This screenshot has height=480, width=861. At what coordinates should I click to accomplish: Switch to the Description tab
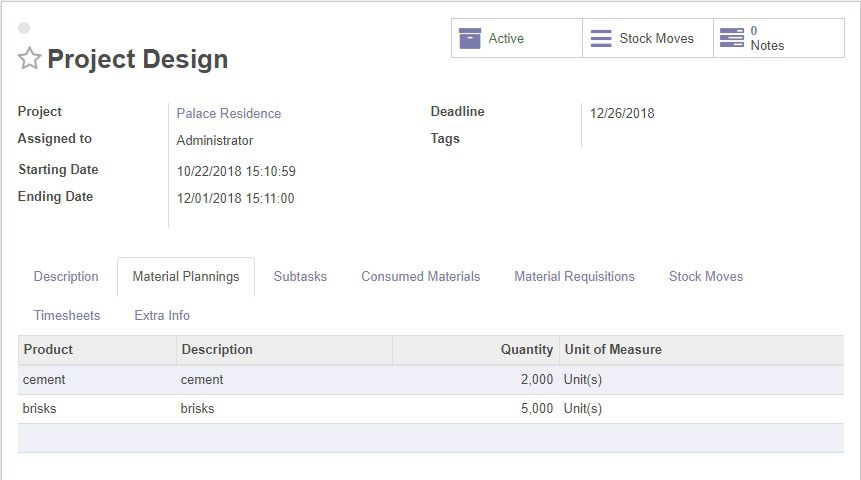[x=66, y=276]
